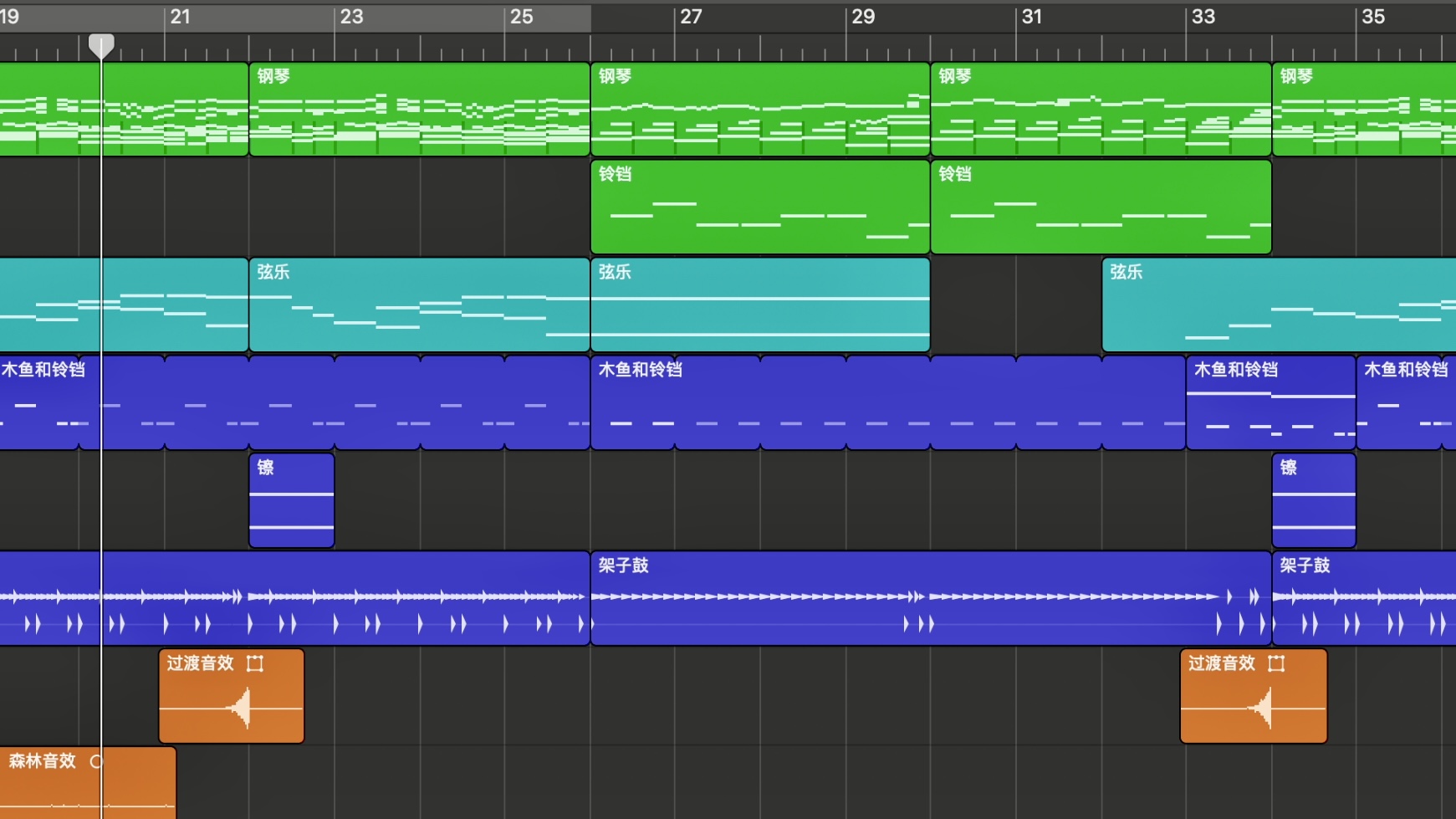Click the playhead handle in the ruler
This screenshot has width=1456, height=819.
101,44
